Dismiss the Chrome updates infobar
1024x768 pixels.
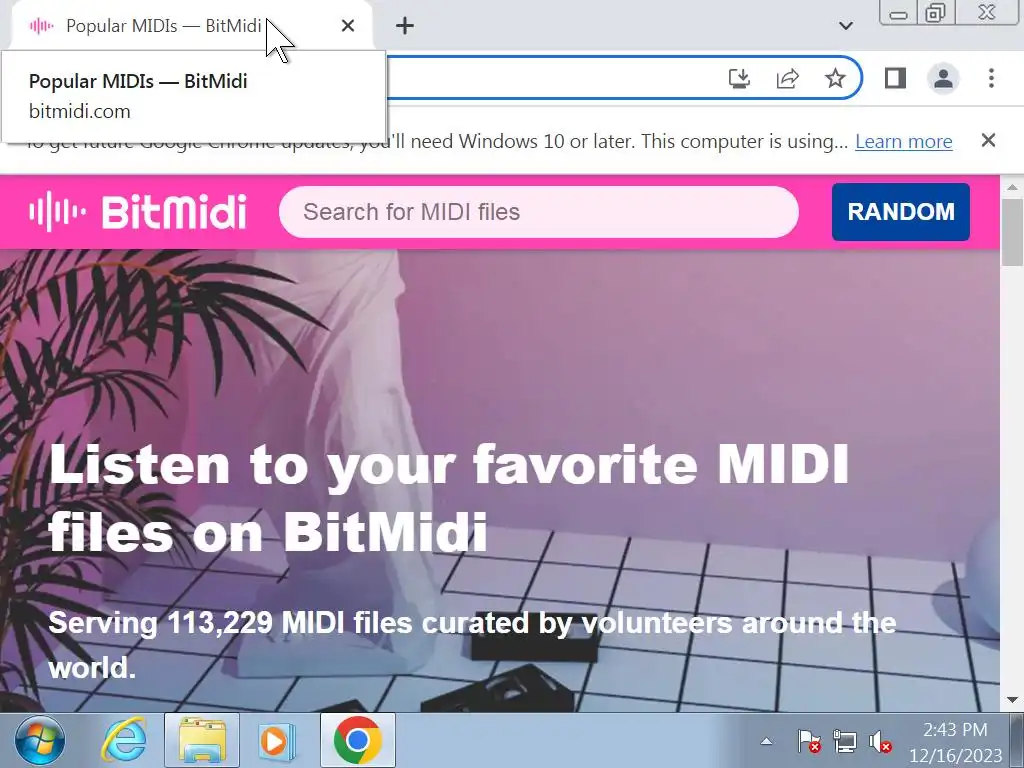click(988, 140)
